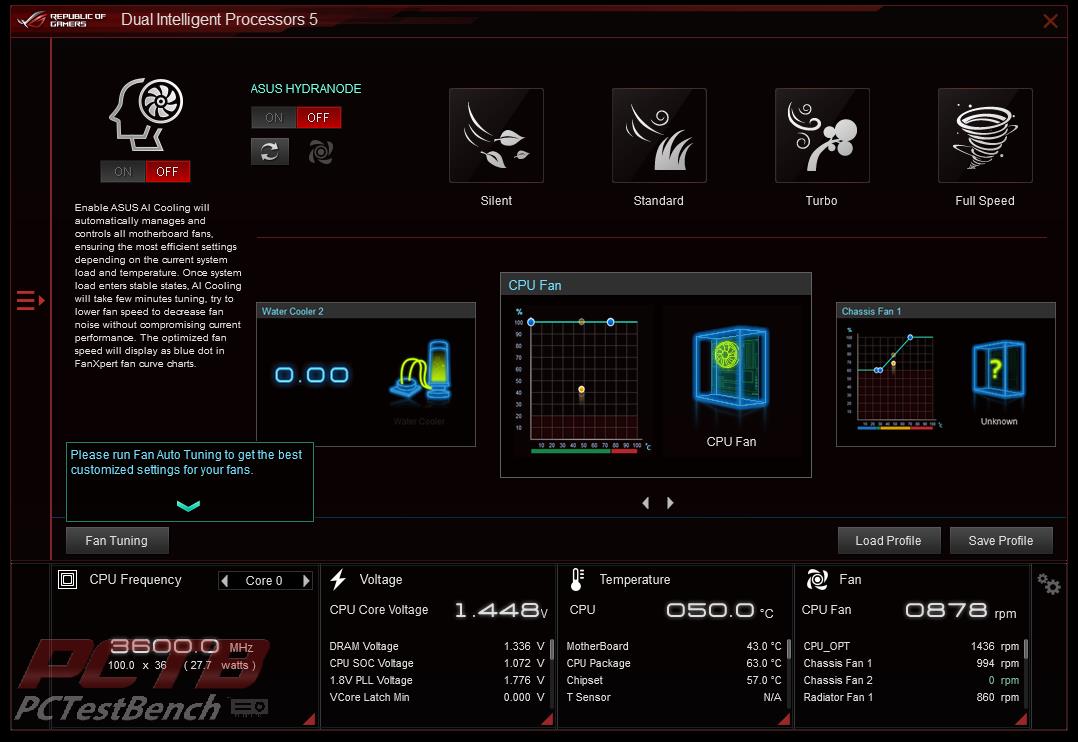Expand the Fan panel corner triangle
Image resolution: width=1078 pixels, height=742 pixels.
1021,719
